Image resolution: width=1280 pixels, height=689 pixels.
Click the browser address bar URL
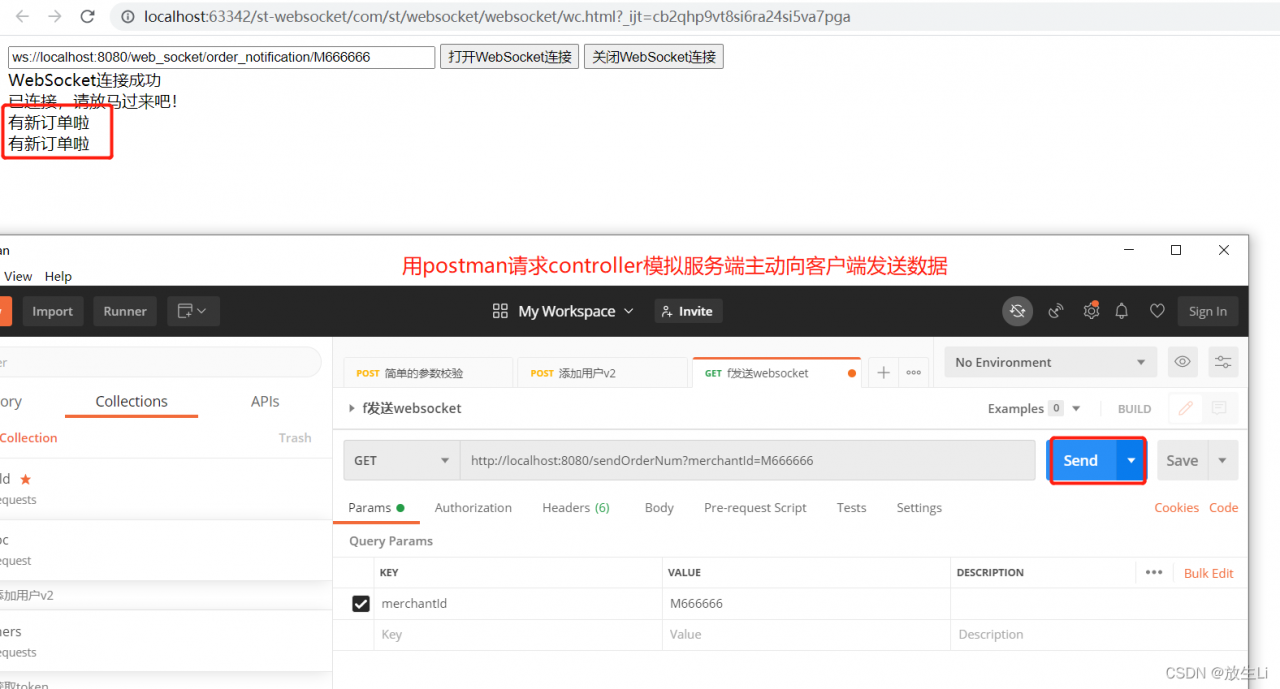pos(497,17)
